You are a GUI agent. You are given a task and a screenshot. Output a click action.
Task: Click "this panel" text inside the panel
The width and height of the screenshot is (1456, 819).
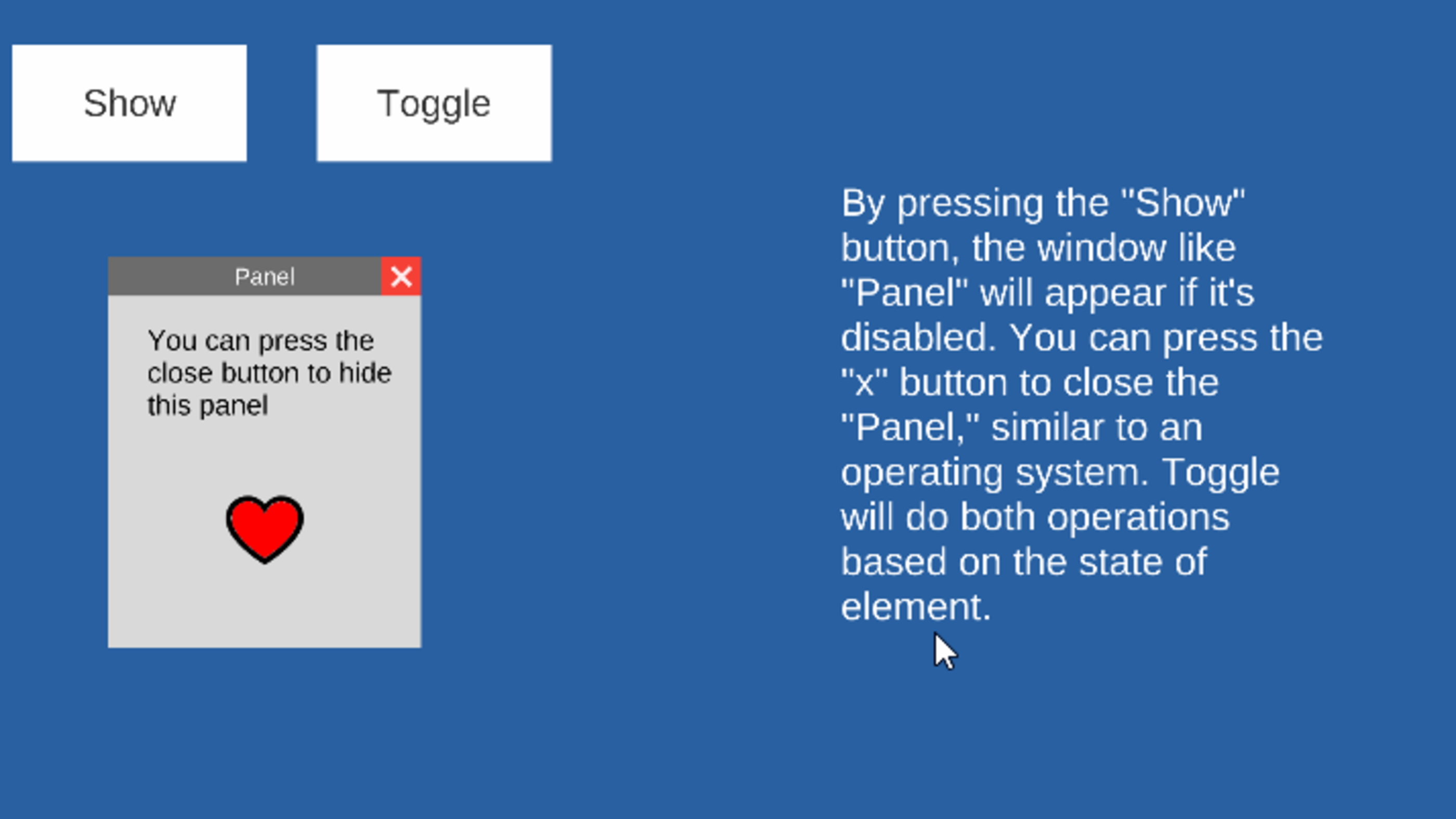[x=207, y=406]
